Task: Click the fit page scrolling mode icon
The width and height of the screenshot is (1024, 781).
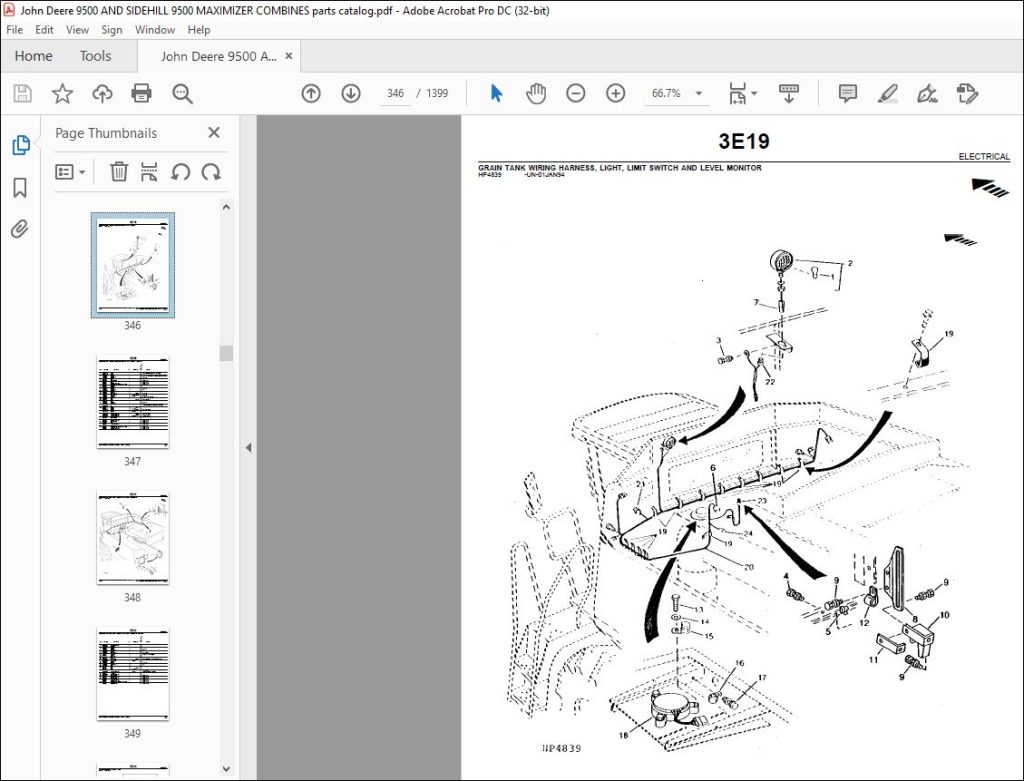Action: pos(737,93)
